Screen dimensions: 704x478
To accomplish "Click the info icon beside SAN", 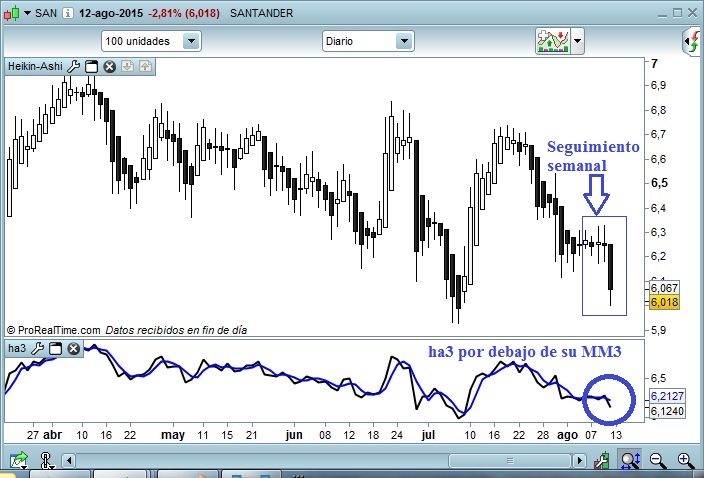I will coord(67,13).
